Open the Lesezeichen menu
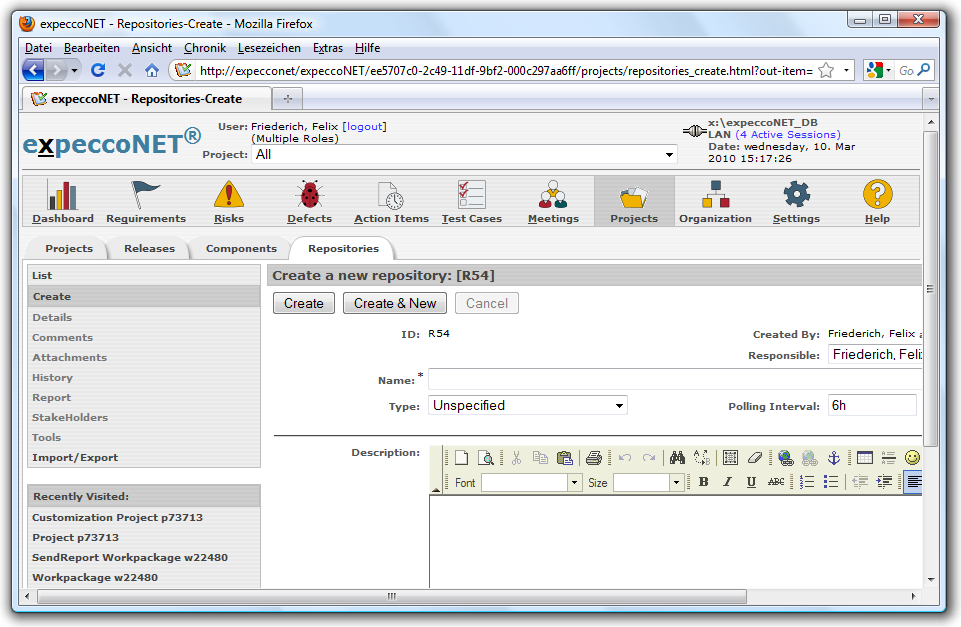The height and width of the screenshot is (627, 961). coord(269,48)
